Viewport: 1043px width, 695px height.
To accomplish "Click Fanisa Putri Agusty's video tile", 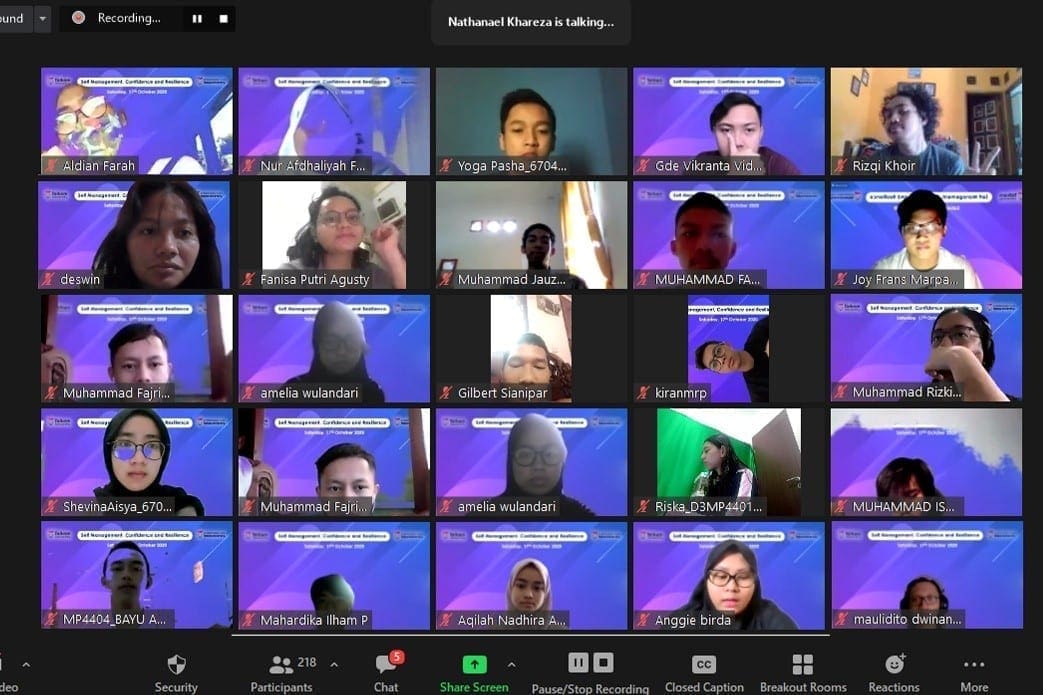I will (x=334, y=235).
